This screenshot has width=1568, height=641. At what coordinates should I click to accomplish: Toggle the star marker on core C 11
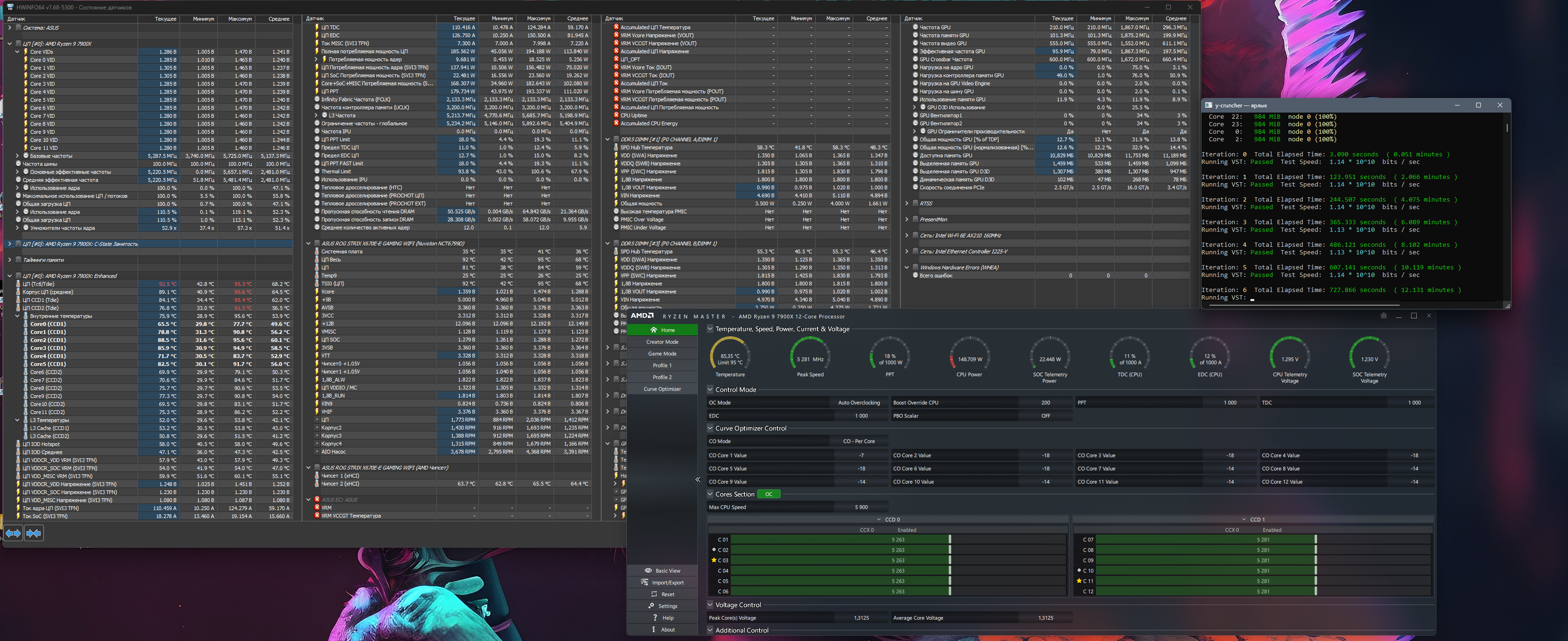[1078, 581]
